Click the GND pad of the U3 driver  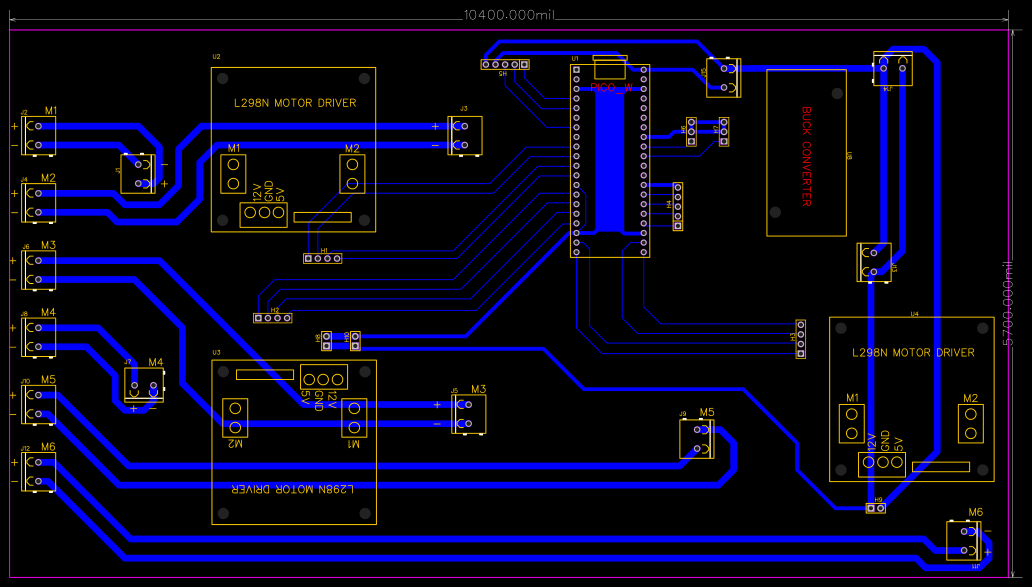[323, 380]
